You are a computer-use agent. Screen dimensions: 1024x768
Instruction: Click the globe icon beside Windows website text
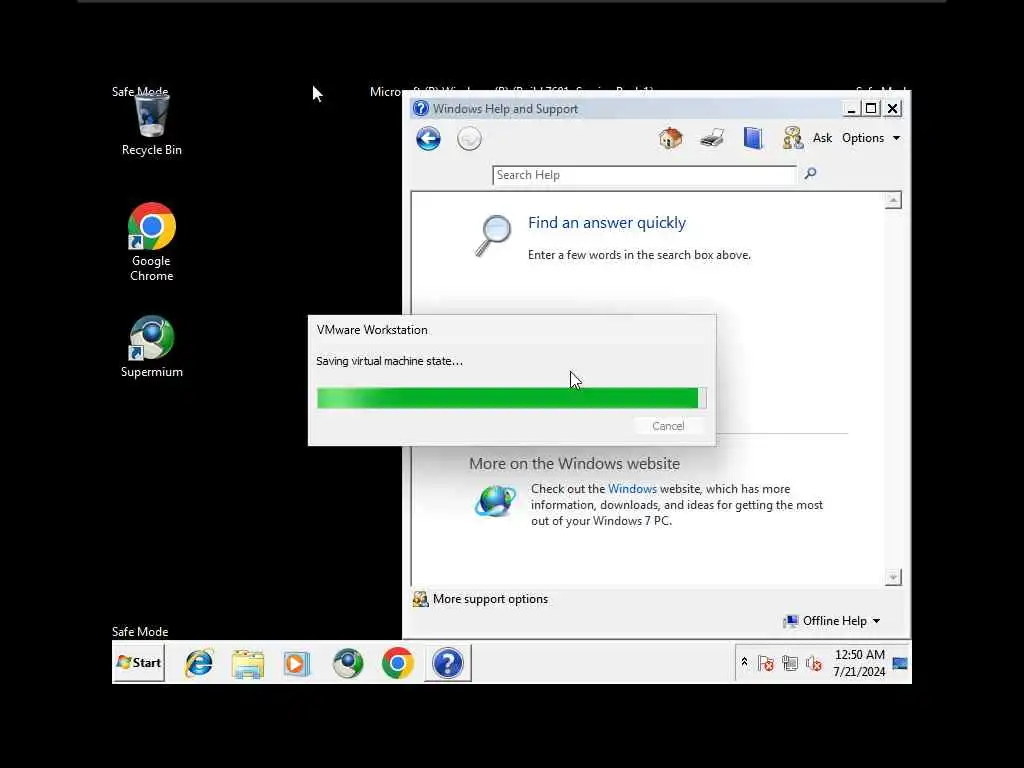coord(494,502)
